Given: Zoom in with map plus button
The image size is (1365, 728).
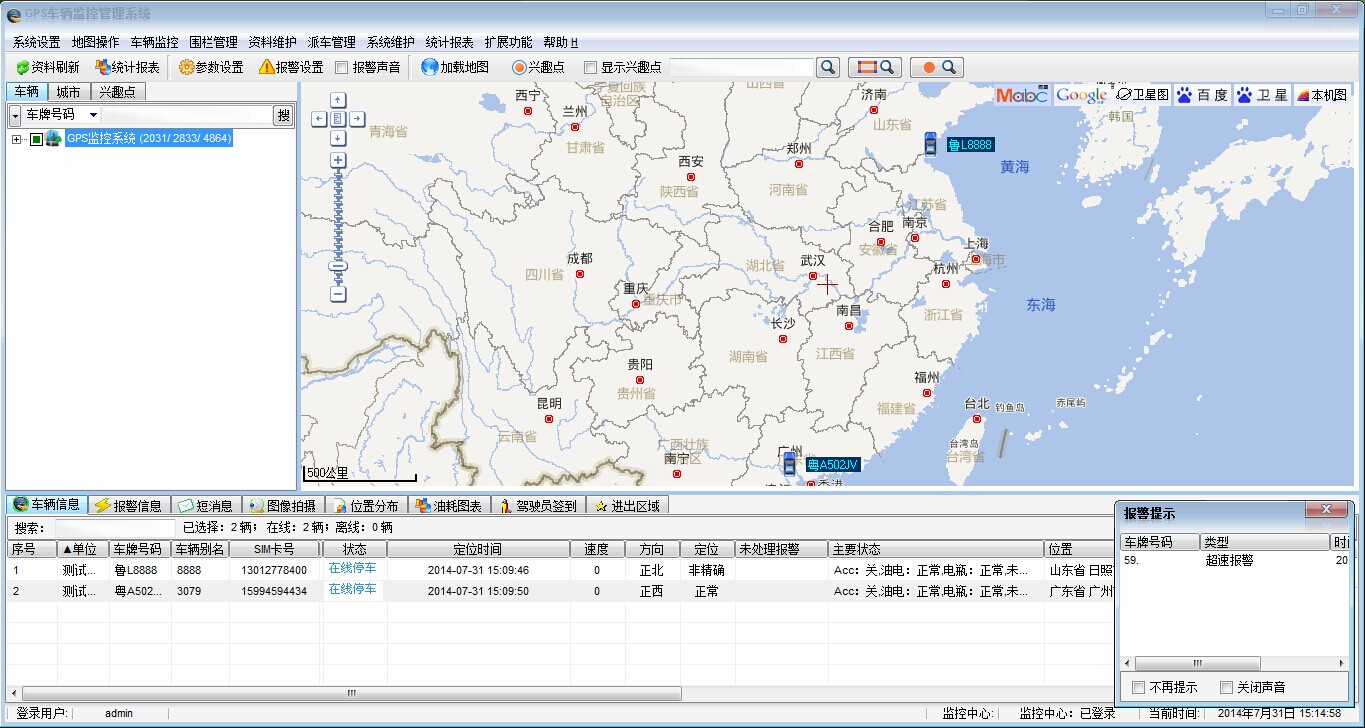Looking at the screenshot, I should (x=338, y=160).
